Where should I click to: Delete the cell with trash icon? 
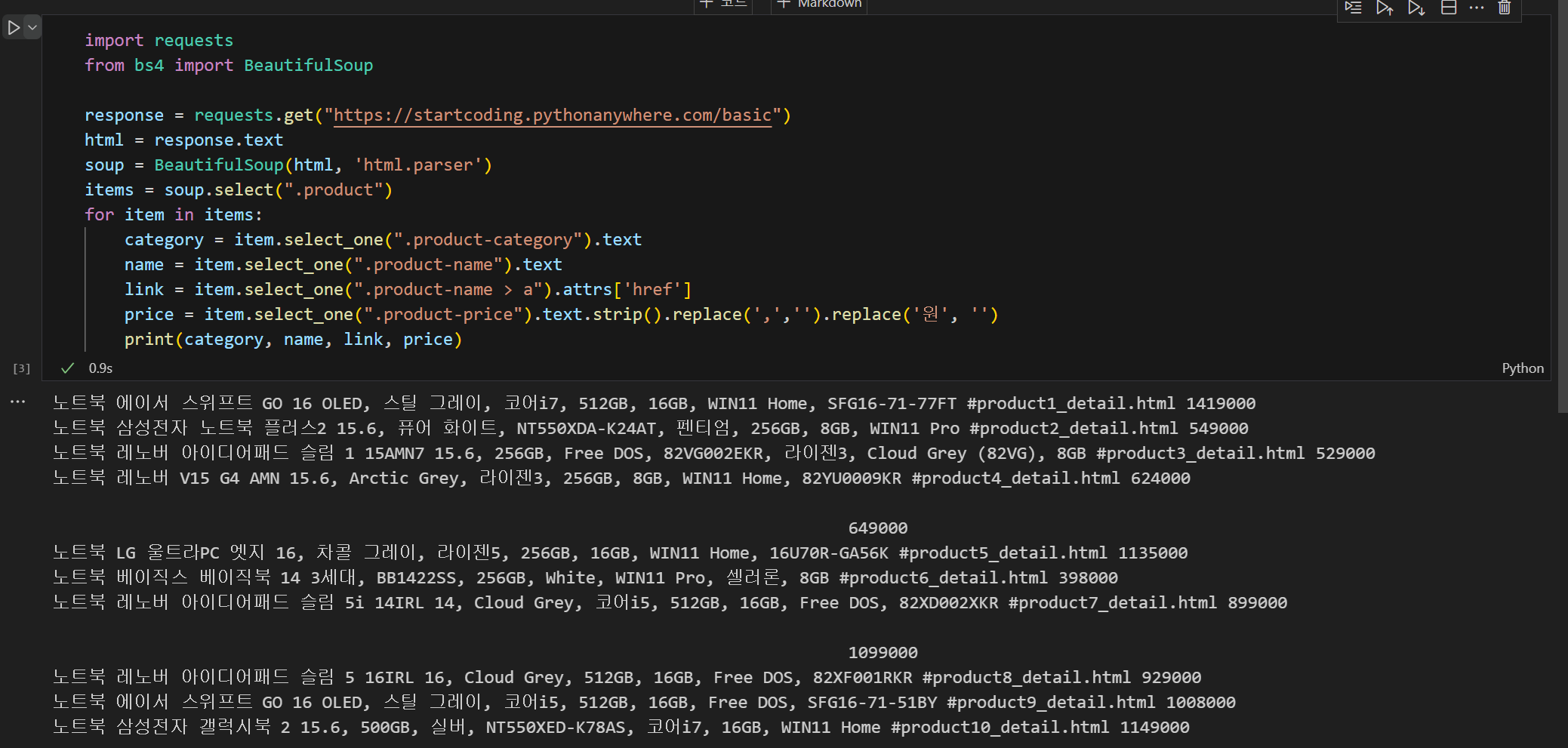click(1505, 8)
